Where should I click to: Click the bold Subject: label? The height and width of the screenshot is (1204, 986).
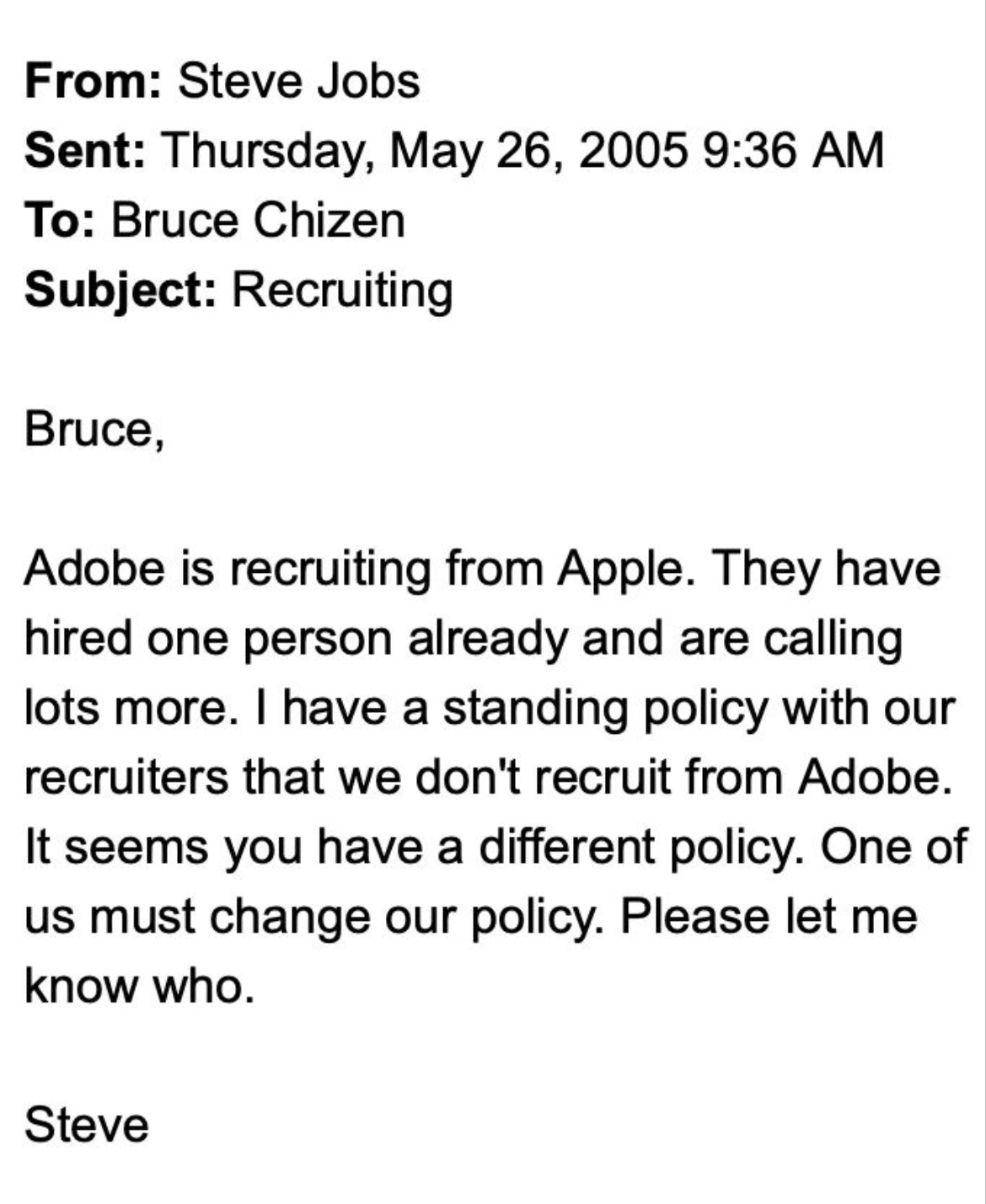pyautogui.click(x=121, y=291)
